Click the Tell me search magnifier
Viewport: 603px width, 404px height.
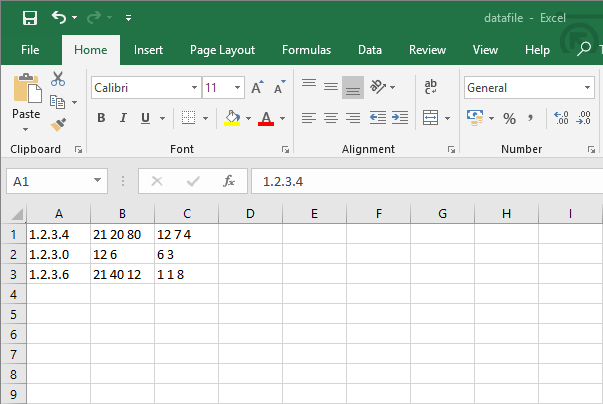[584, 49]
